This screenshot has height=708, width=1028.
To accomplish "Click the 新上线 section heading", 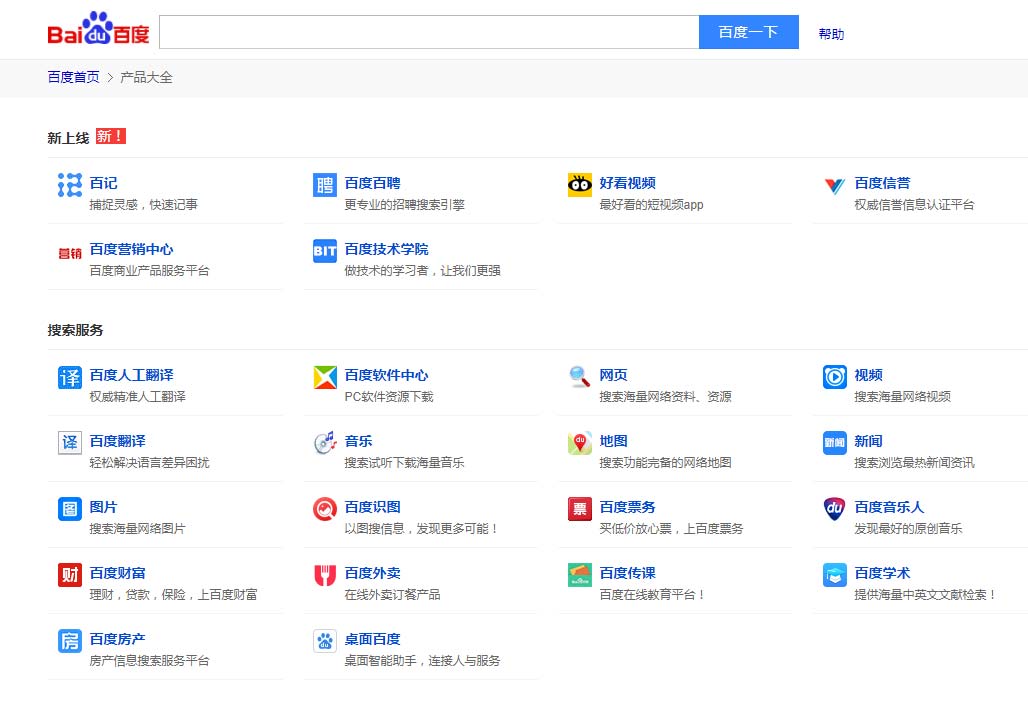I will [x=68, y=138].
